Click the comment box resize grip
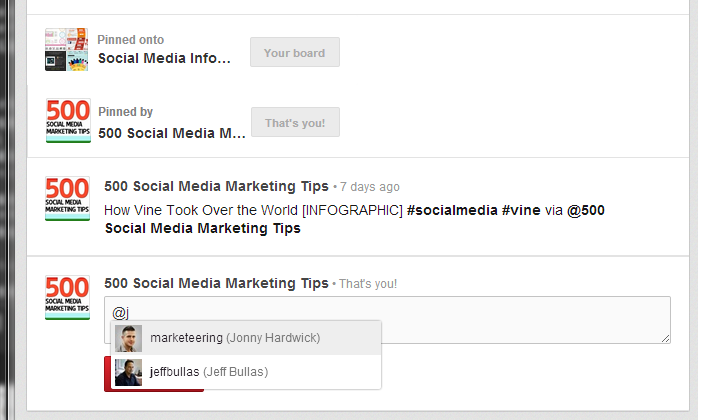701x420 pixels. click(x=665, y=339)
